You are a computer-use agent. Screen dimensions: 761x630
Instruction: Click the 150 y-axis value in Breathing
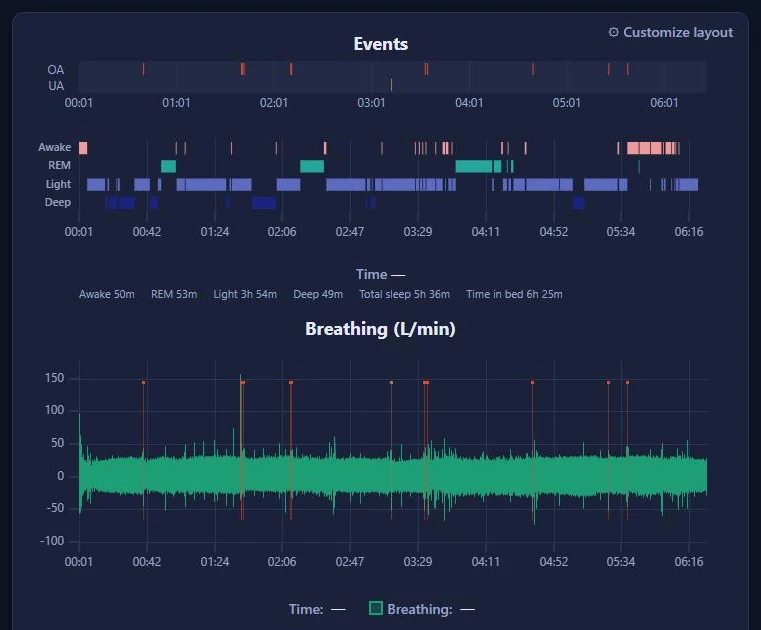[x=54, y=378]
